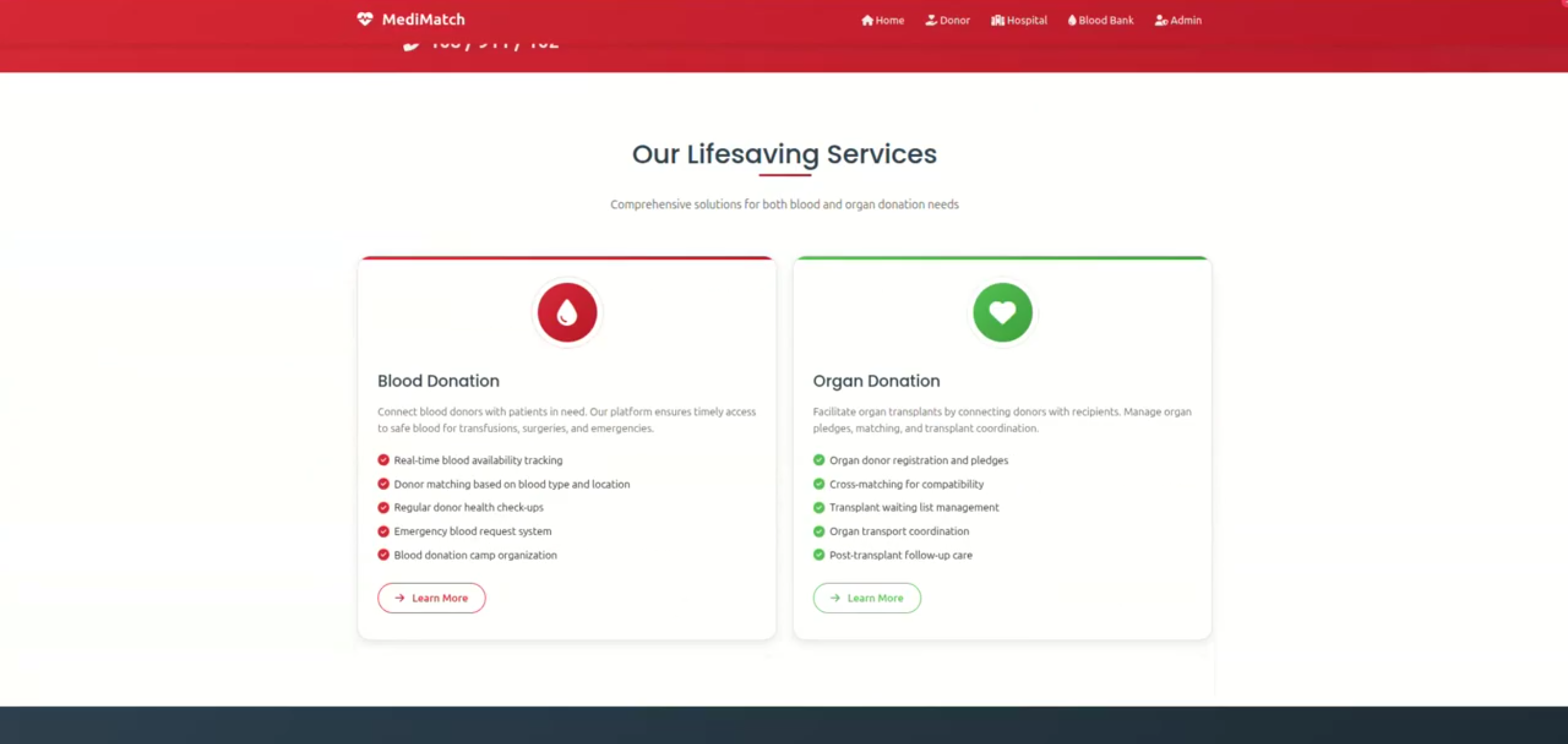This screenshot has height=744, width=1568.
Task: Open the Admin nav item
Action: click(1178, 20)
